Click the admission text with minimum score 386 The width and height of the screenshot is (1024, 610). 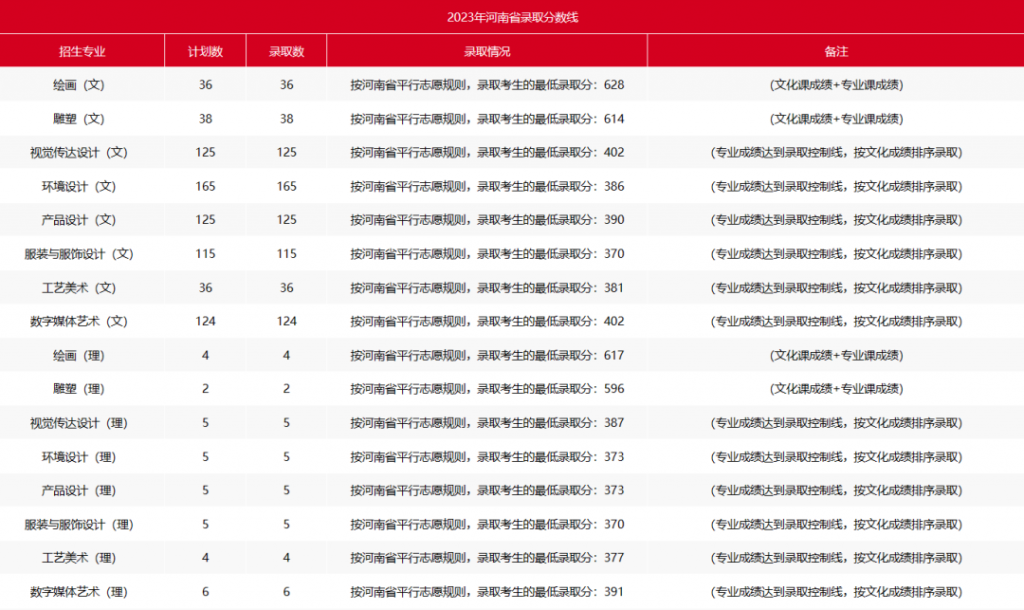click(487, 186)
